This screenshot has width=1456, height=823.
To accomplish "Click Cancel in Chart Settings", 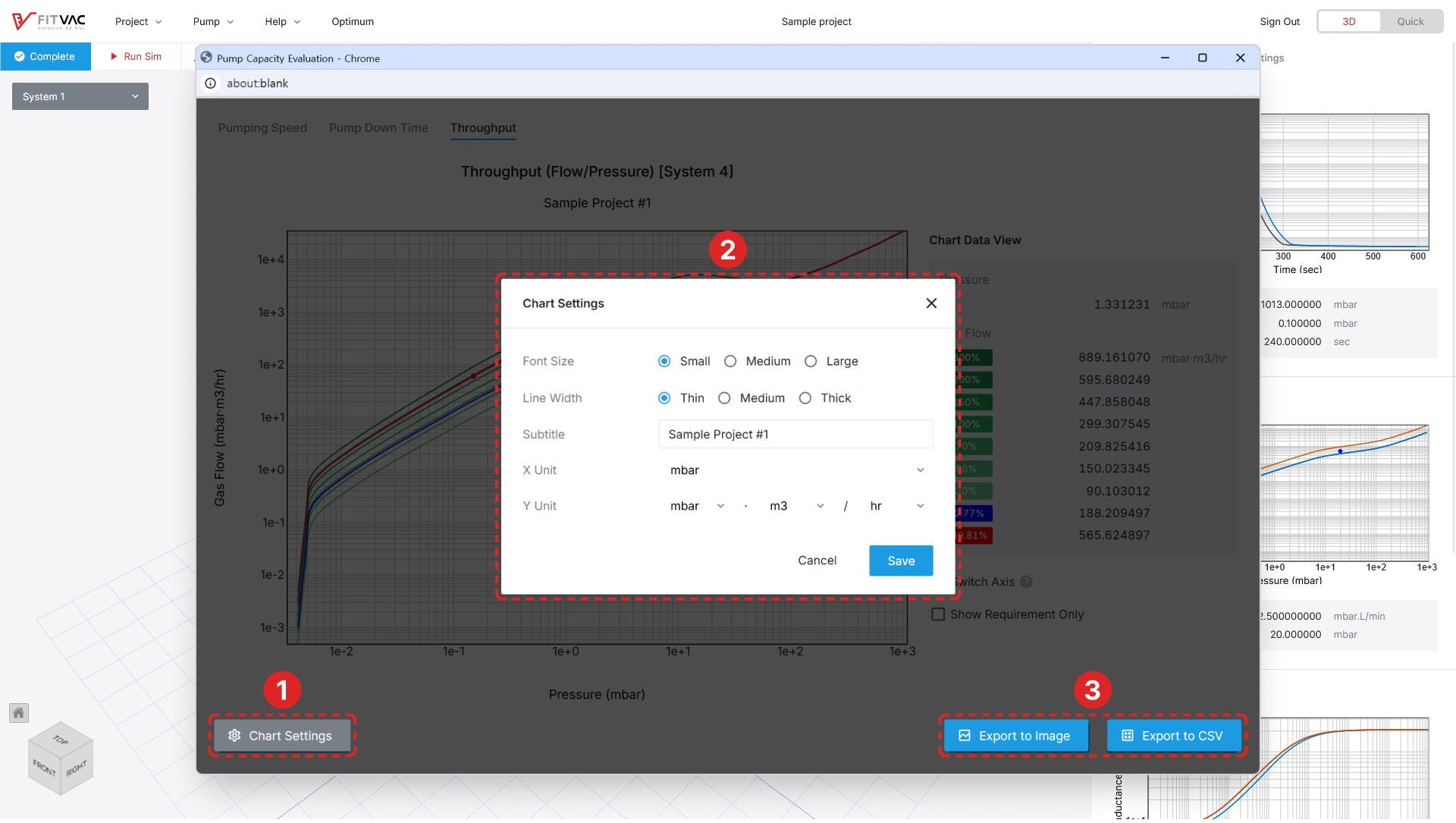I will [x=817, y=561].
